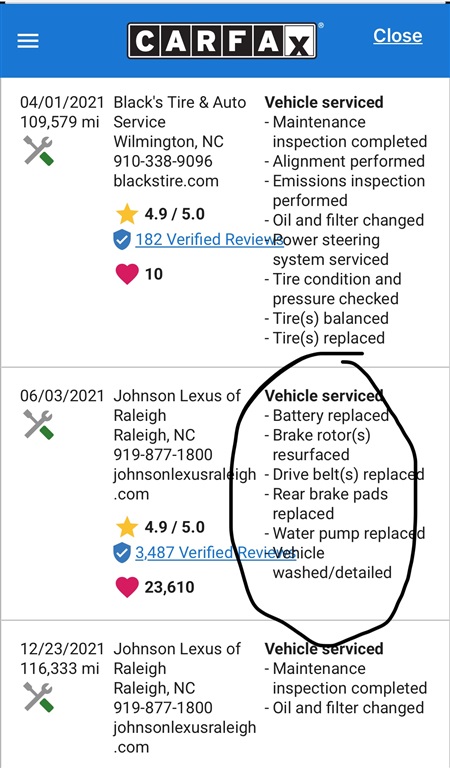Viewport: 450px width, 768px height.
Task: Select phone 919-877-1800 under 06/03/2021 entry
Action: point(163,455)
